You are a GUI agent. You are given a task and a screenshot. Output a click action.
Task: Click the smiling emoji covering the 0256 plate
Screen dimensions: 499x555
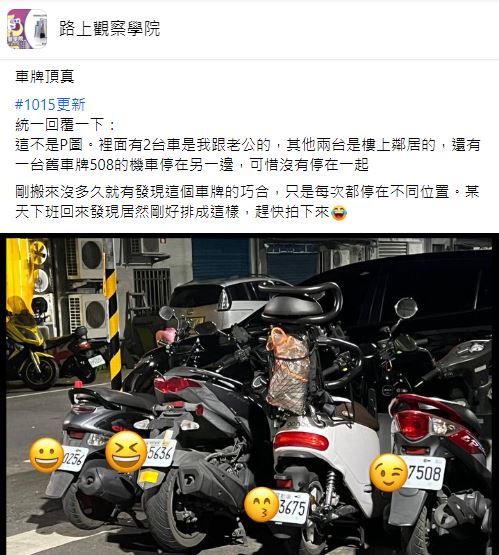46,455
